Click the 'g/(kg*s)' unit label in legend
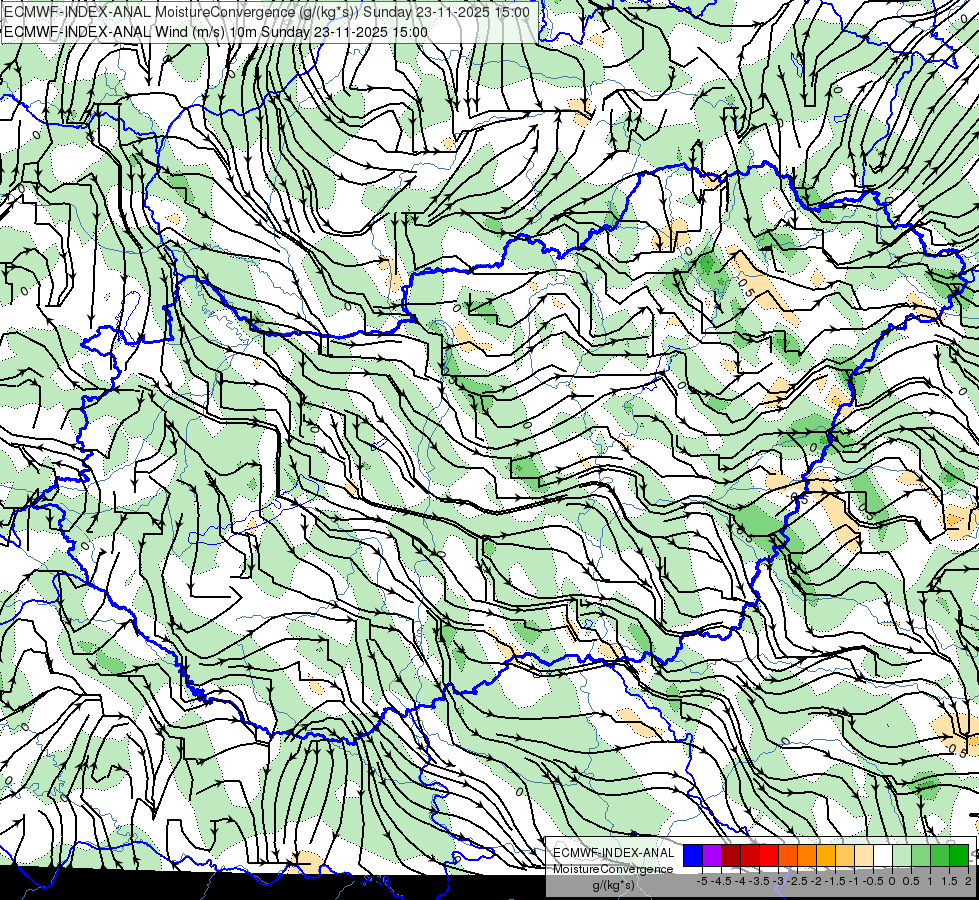Image resolution: width=979 pixels, height=900 pixels. tap(614, 885)
